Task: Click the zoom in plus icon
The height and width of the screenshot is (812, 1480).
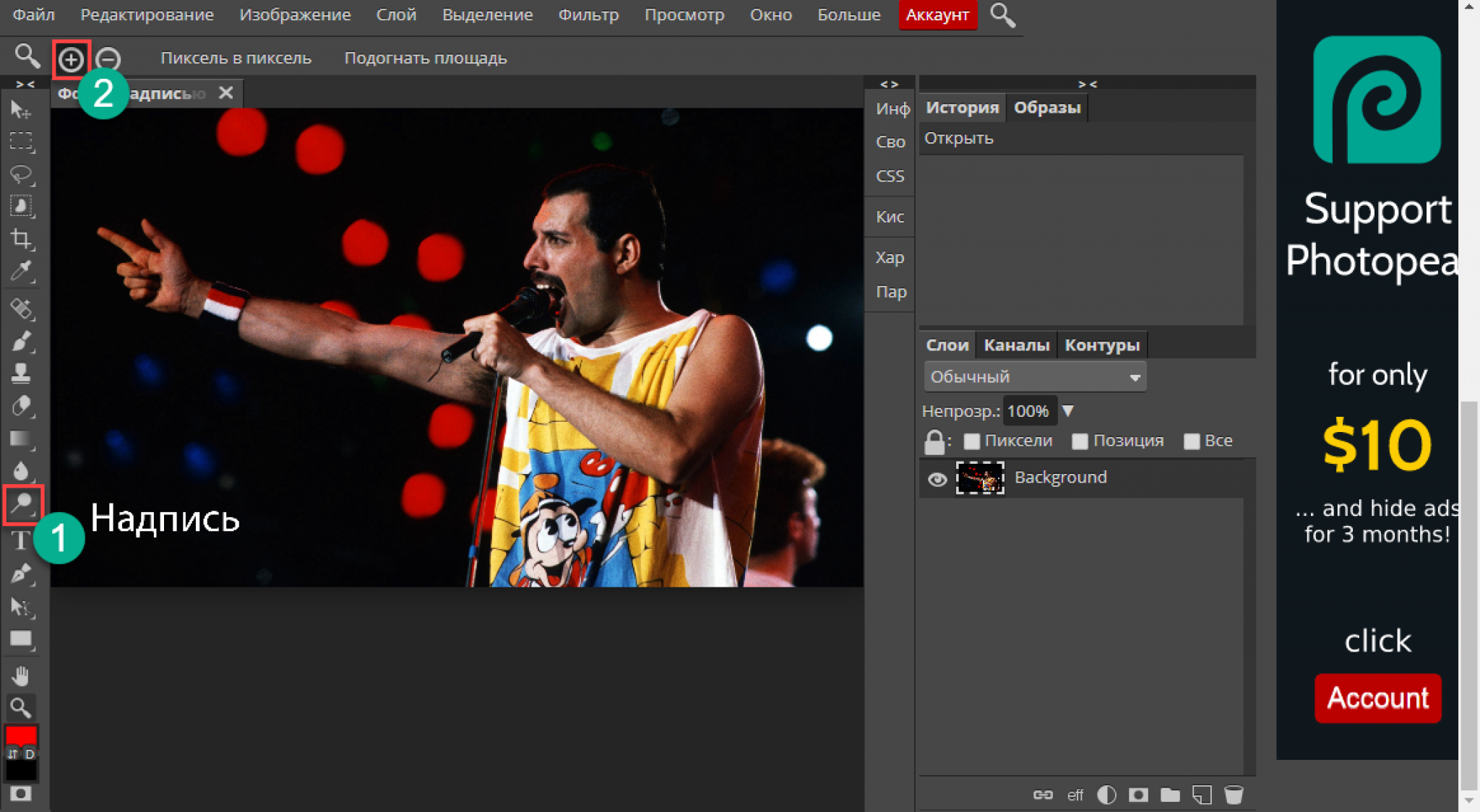Action: coord(71,59)
